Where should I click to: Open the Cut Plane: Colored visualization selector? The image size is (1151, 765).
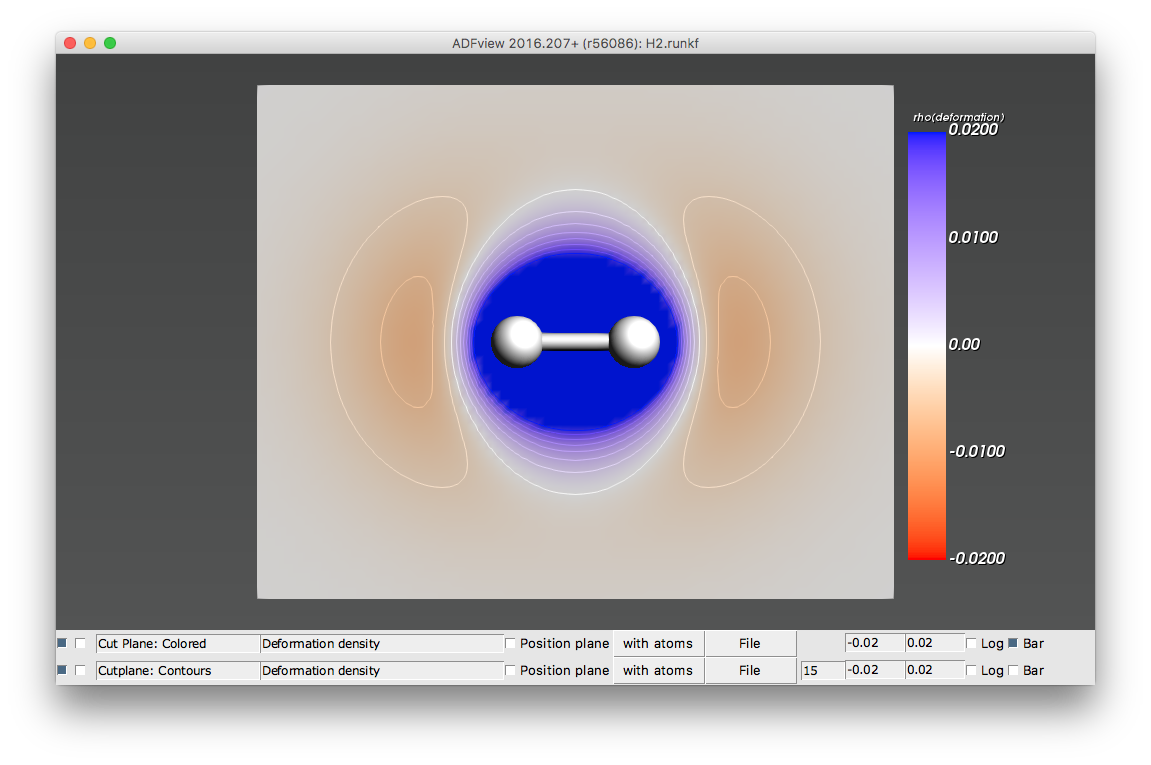coord(176,643)
